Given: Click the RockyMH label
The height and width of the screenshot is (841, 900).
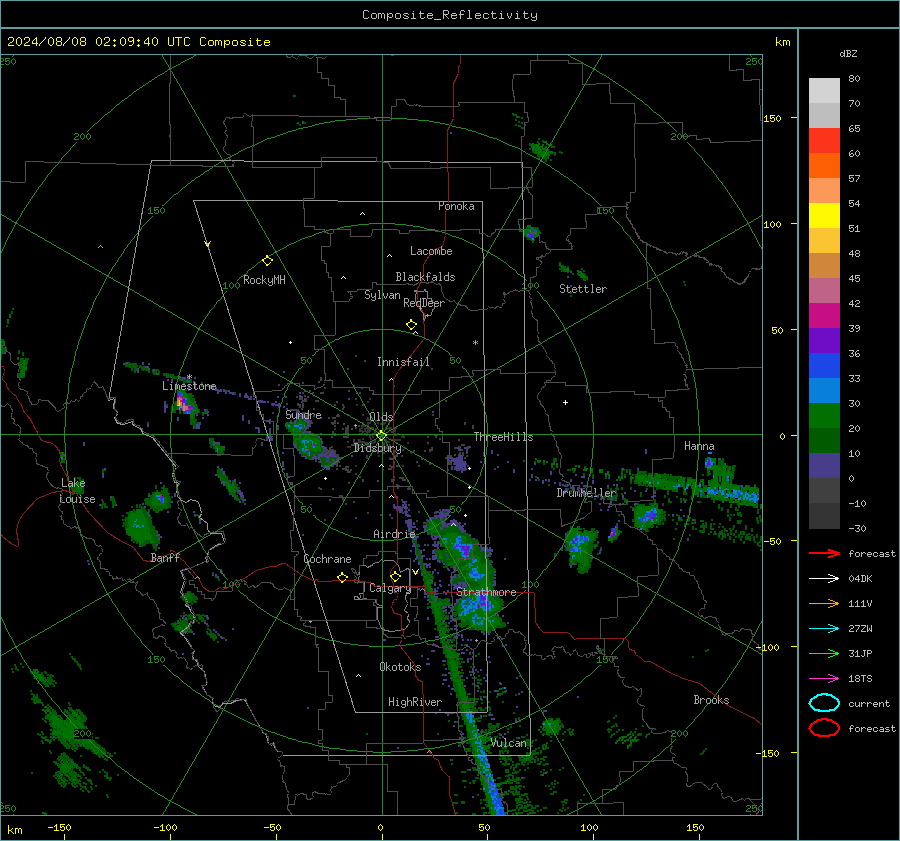Looking at the screenshot, I should click(264, 280).
